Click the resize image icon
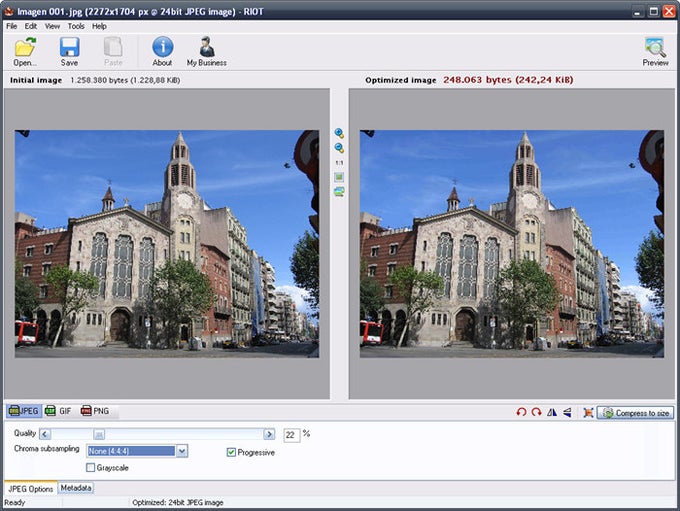 point(588,413)
